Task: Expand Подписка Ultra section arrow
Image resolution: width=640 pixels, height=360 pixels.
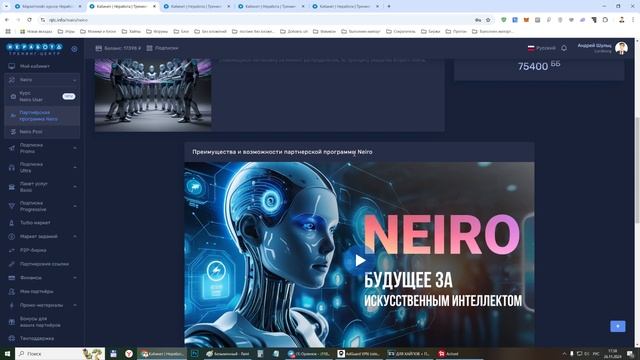Action: point(75,167)
